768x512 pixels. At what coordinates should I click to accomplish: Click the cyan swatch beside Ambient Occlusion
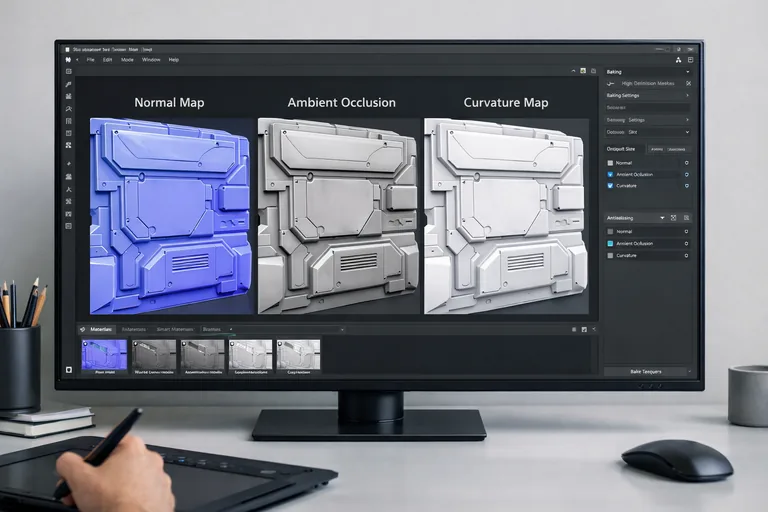pyautogui.click(x=611, y=243)
